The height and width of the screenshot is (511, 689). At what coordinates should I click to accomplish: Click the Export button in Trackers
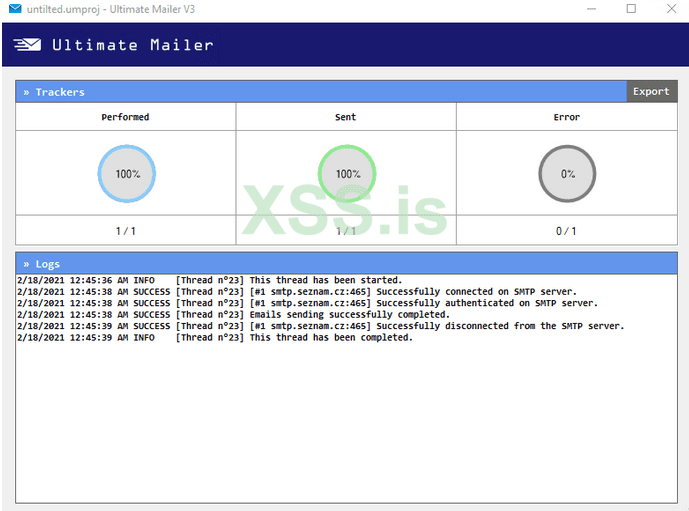pos(651,91)
